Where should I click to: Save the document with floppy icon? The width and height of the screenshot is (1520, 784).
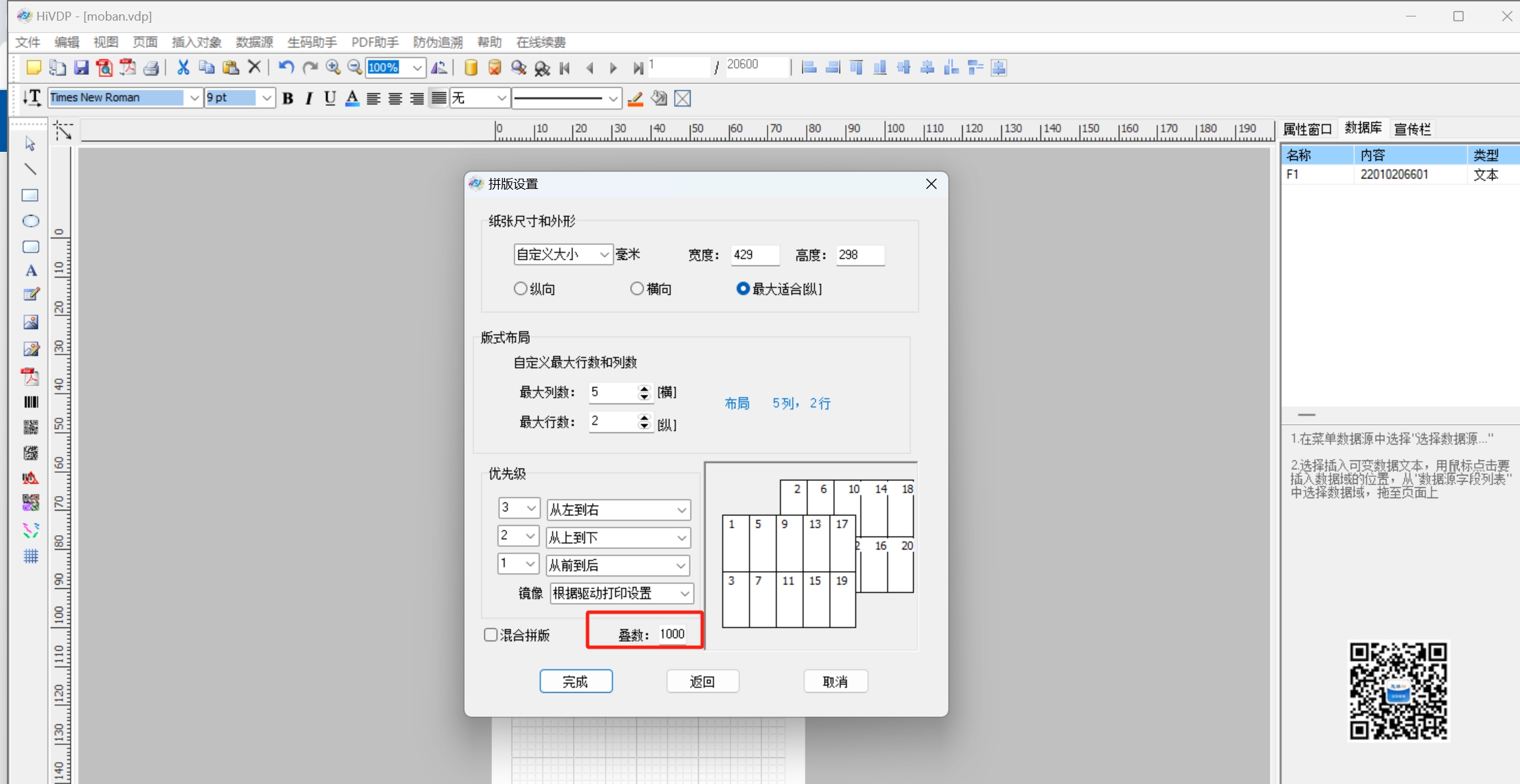pos(81,67)
